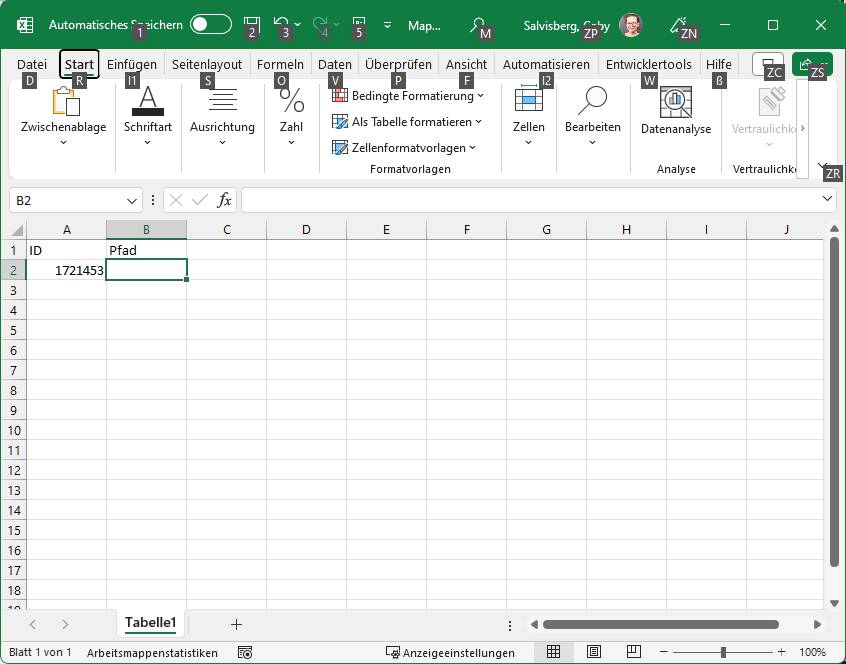Open Als Tabelle formatieren gallery

coord(407,121)
